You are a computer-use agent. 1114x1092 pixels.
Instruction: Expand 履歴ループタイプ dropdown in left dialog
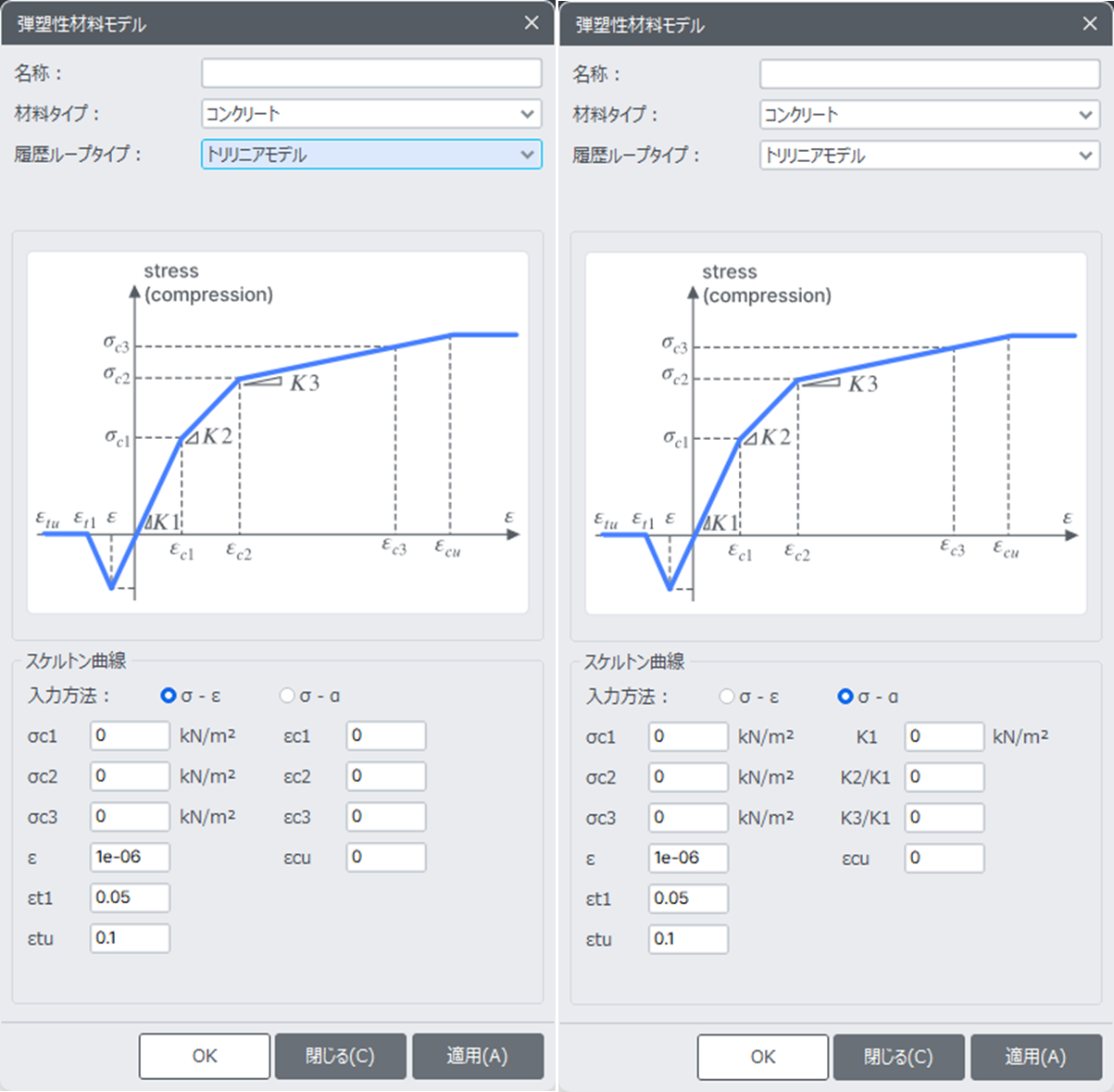pyautogui.click(x=371, y=155)
